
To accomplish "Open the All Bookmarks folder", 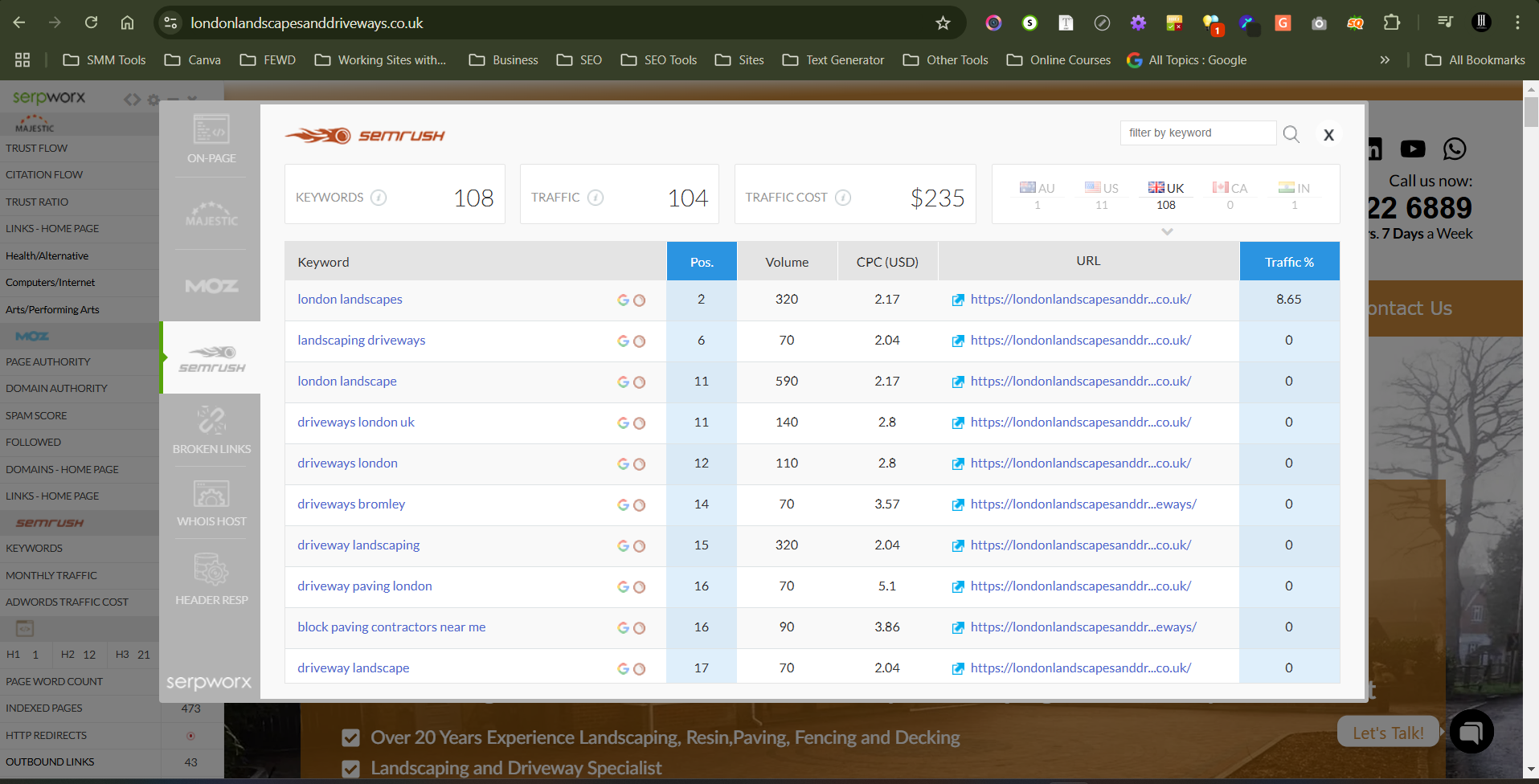I will [x=1475, y=59].
